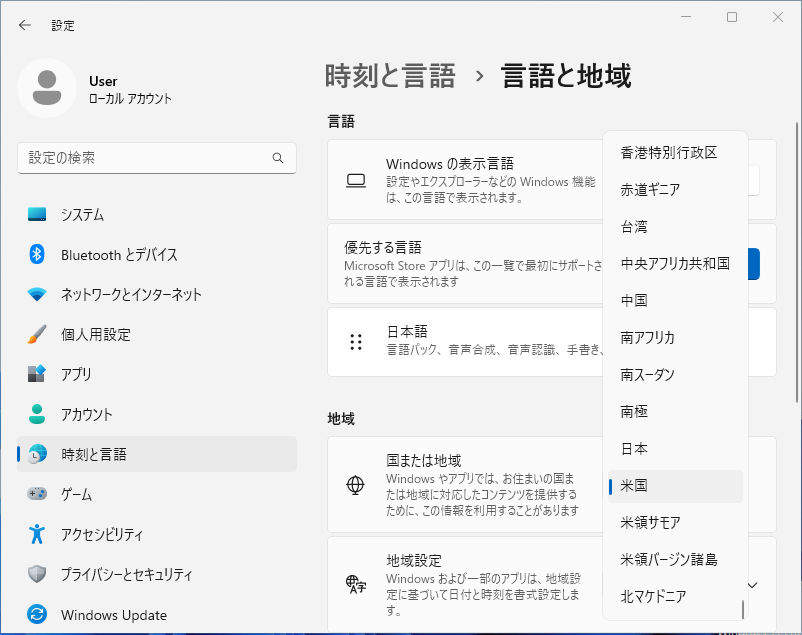Select 香港特別行政区 from region list
Image resolution: width=802 pixels, height=635 pixels.
[675, 152]
